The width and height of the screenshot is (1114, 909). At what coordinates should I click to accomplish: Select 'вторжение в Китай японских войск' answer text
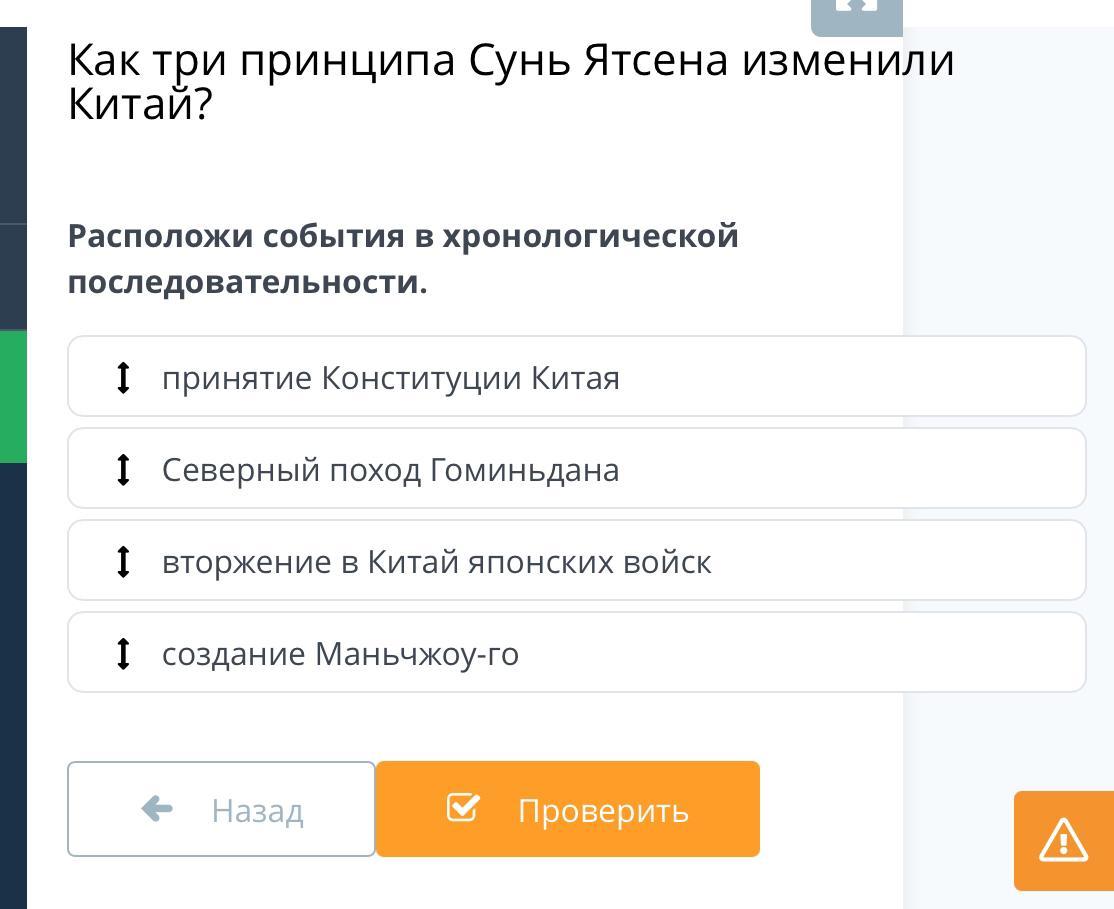(x=437, y=562)
